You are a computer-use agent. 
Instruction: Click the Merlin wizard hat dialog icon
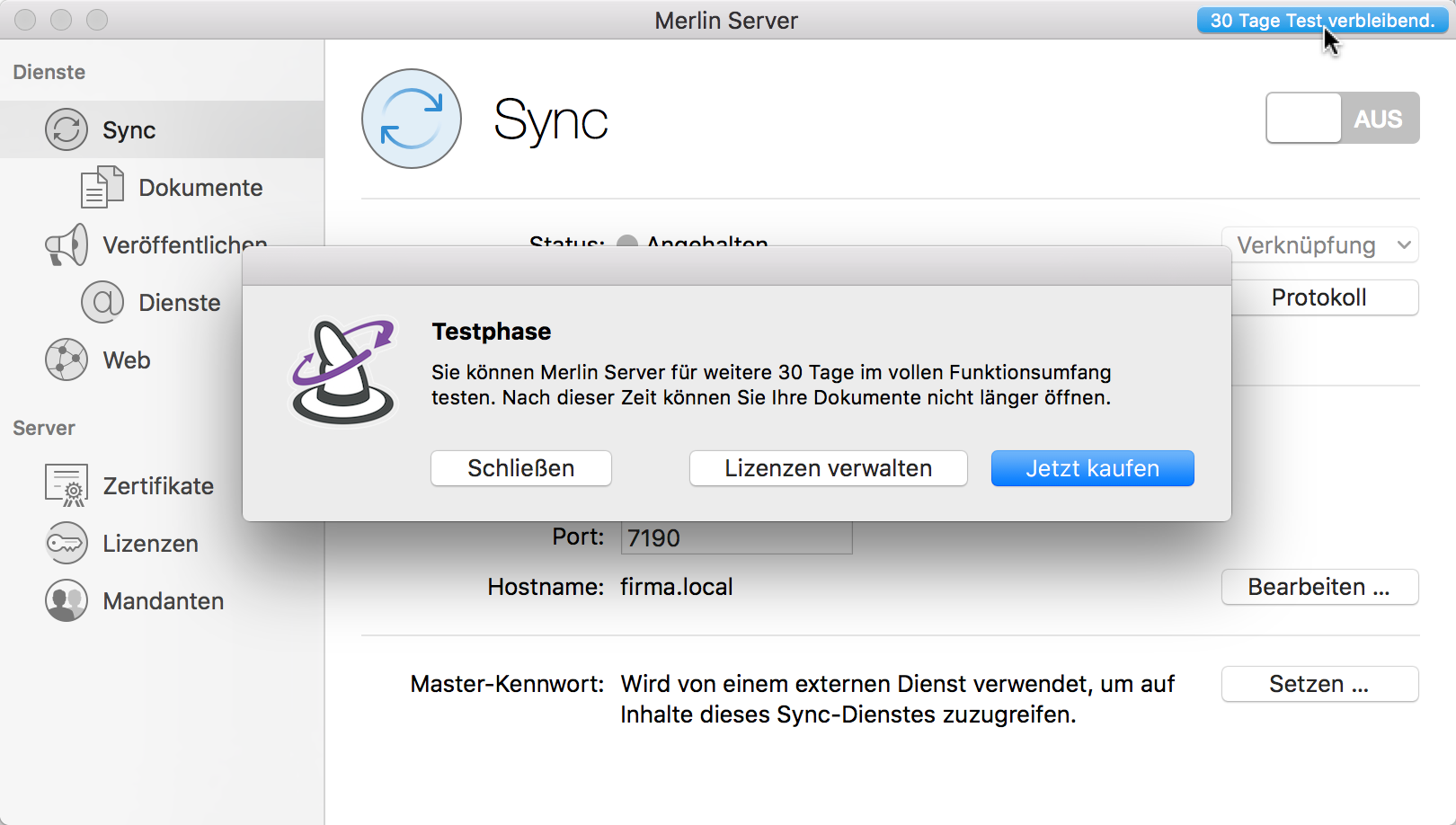pos(343,372)
